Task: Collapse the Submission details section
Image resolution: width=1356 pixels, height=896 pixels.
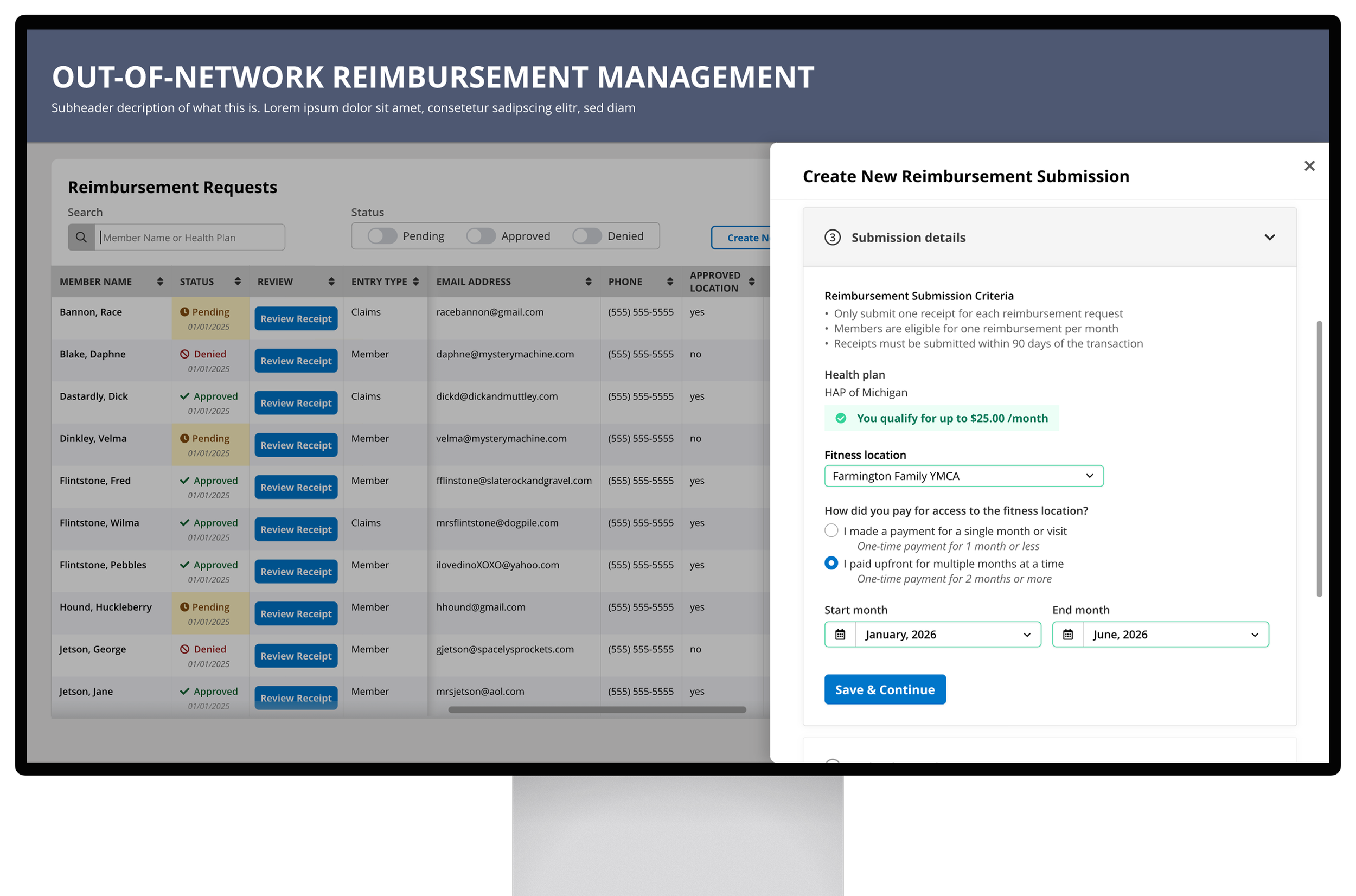Action: point(1269,237)
